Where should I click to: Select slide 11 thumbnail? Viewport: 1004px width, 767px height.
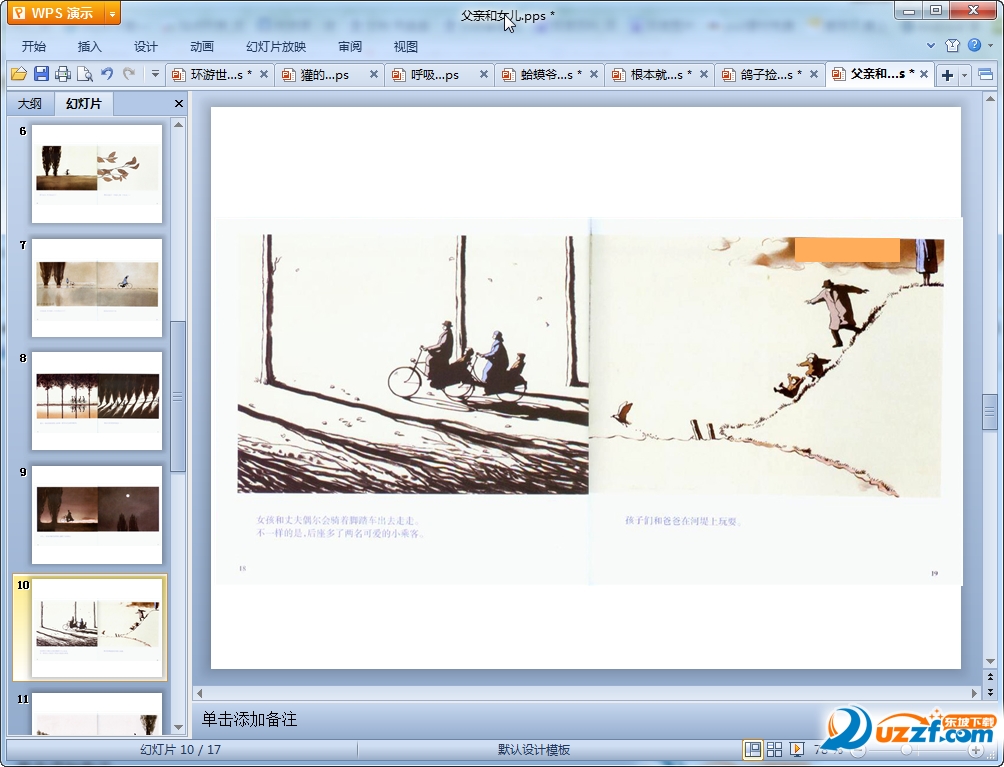(97, 714)
